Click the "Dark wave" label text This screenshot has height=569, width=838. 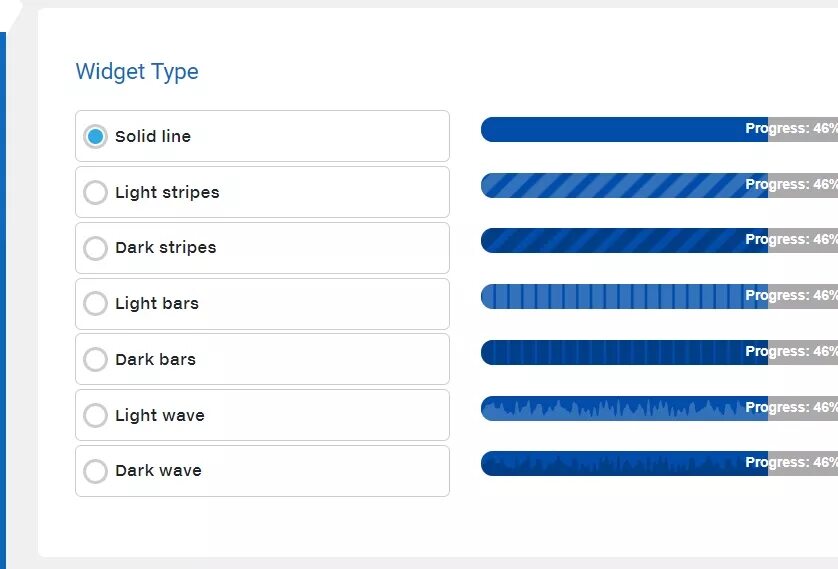(x=158, y=471)
